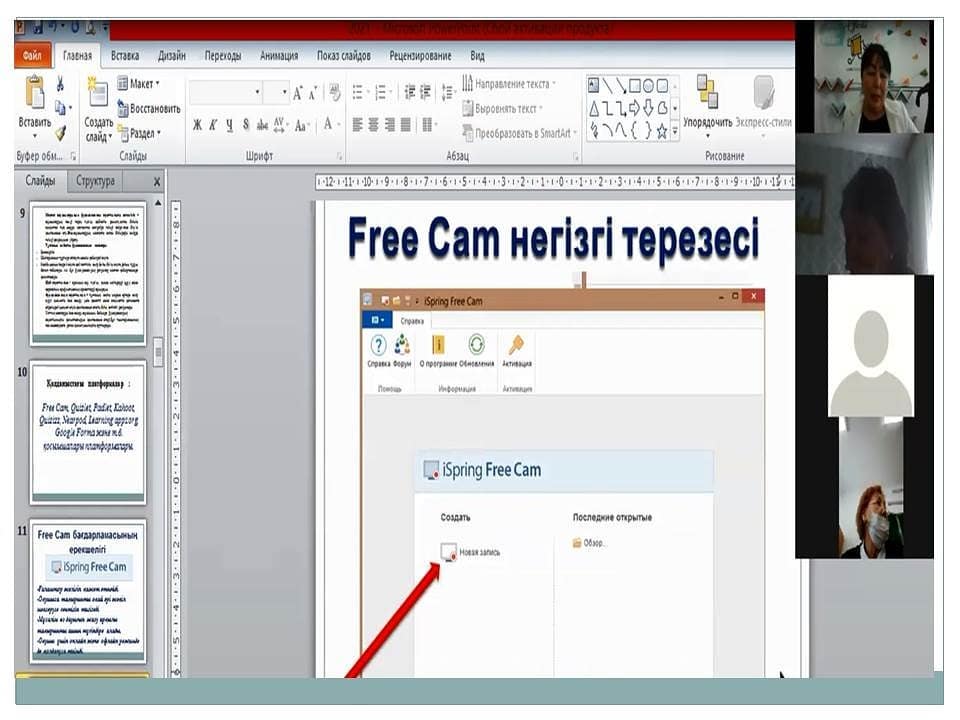Select the Right Brace shape
Image resolution: width=960 pixels, height=720 pixels.
coord(648,131)
